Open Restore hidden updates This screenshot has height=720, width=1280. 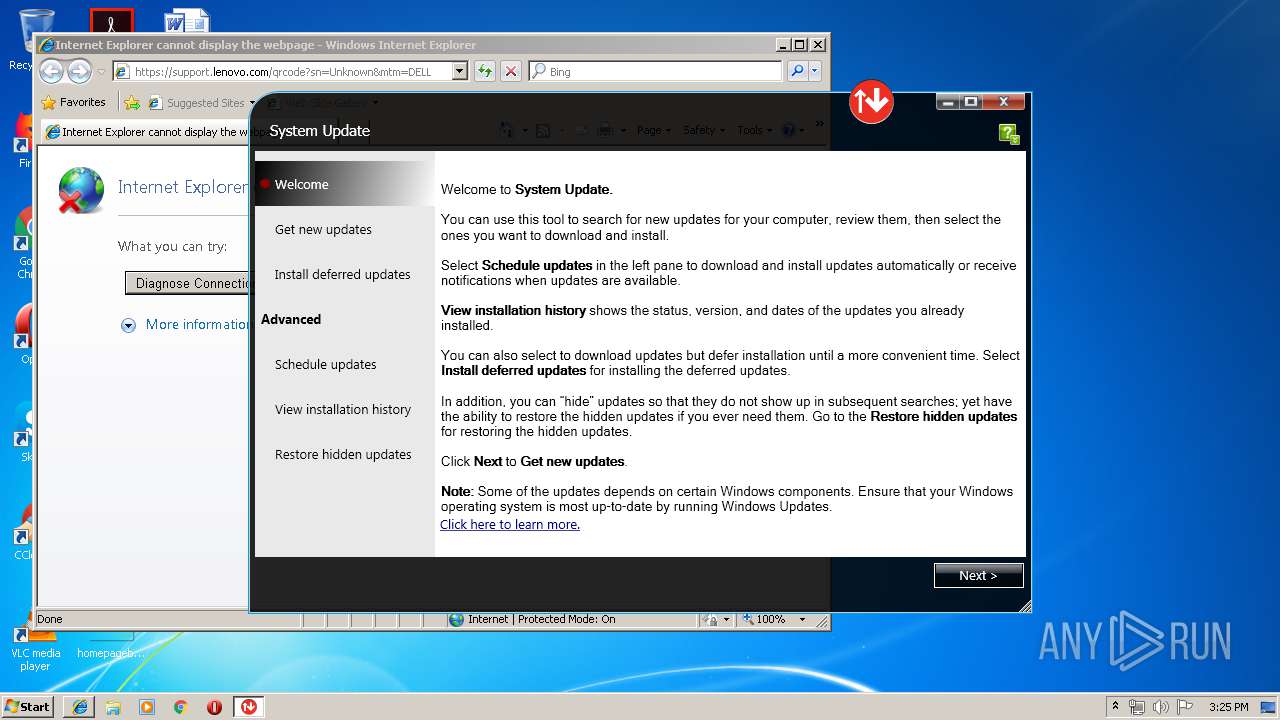(x=345, y=454)
